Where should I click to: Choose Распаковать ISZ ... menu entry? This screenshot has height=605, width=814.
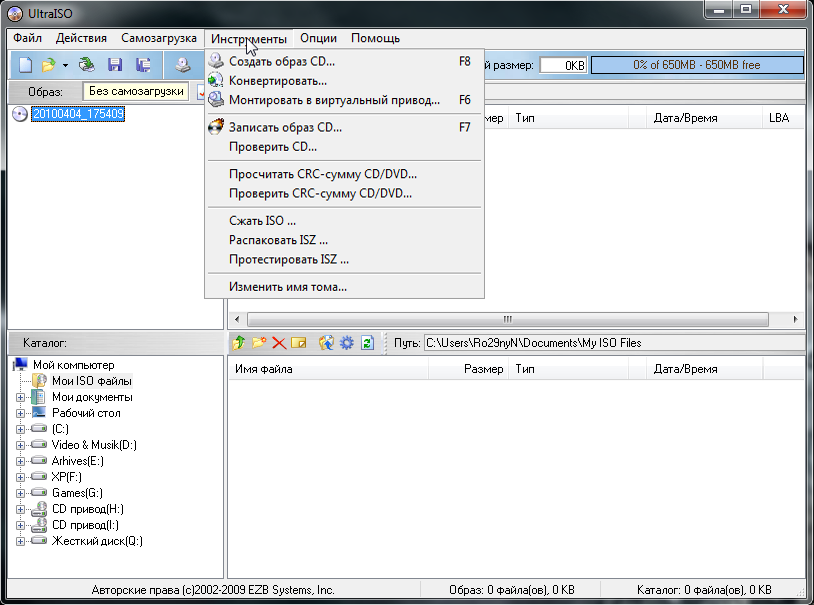pyautogui.click(x=344, y=240)
